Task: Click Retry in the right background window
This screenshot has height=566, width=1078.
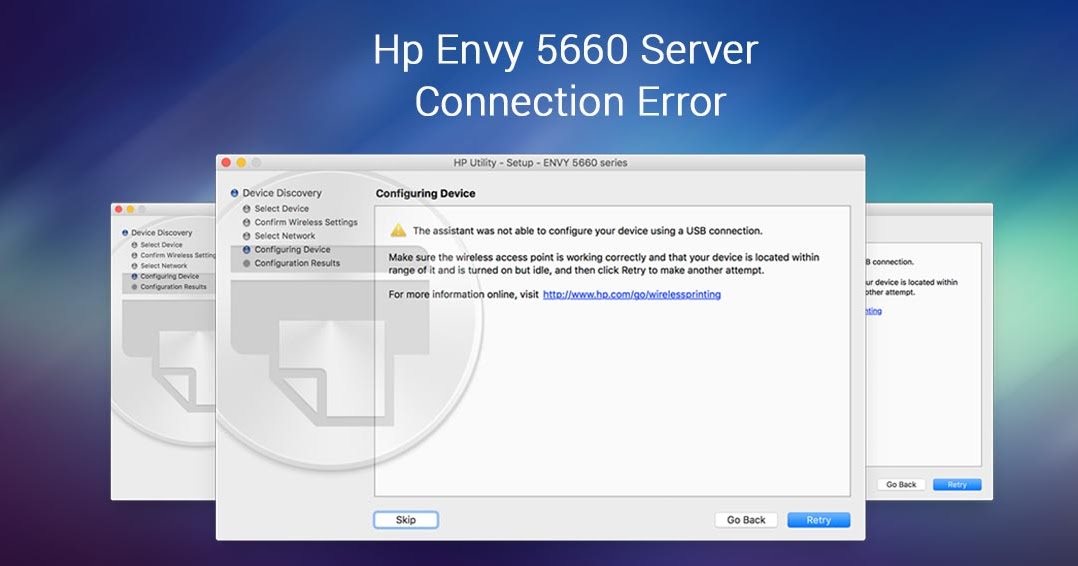Action: pos(957,485)
